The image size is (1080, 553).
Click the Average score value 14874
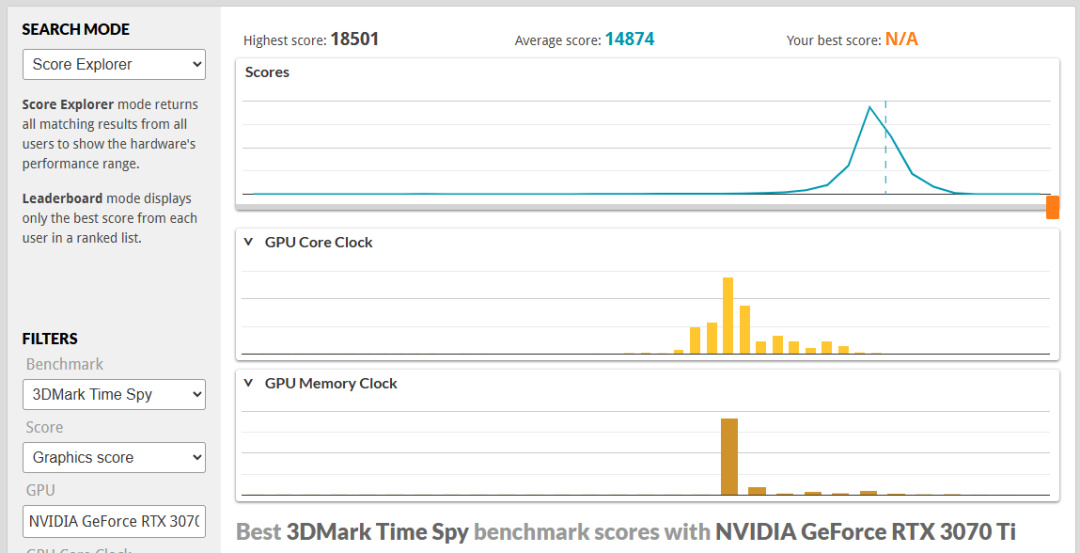630,39
